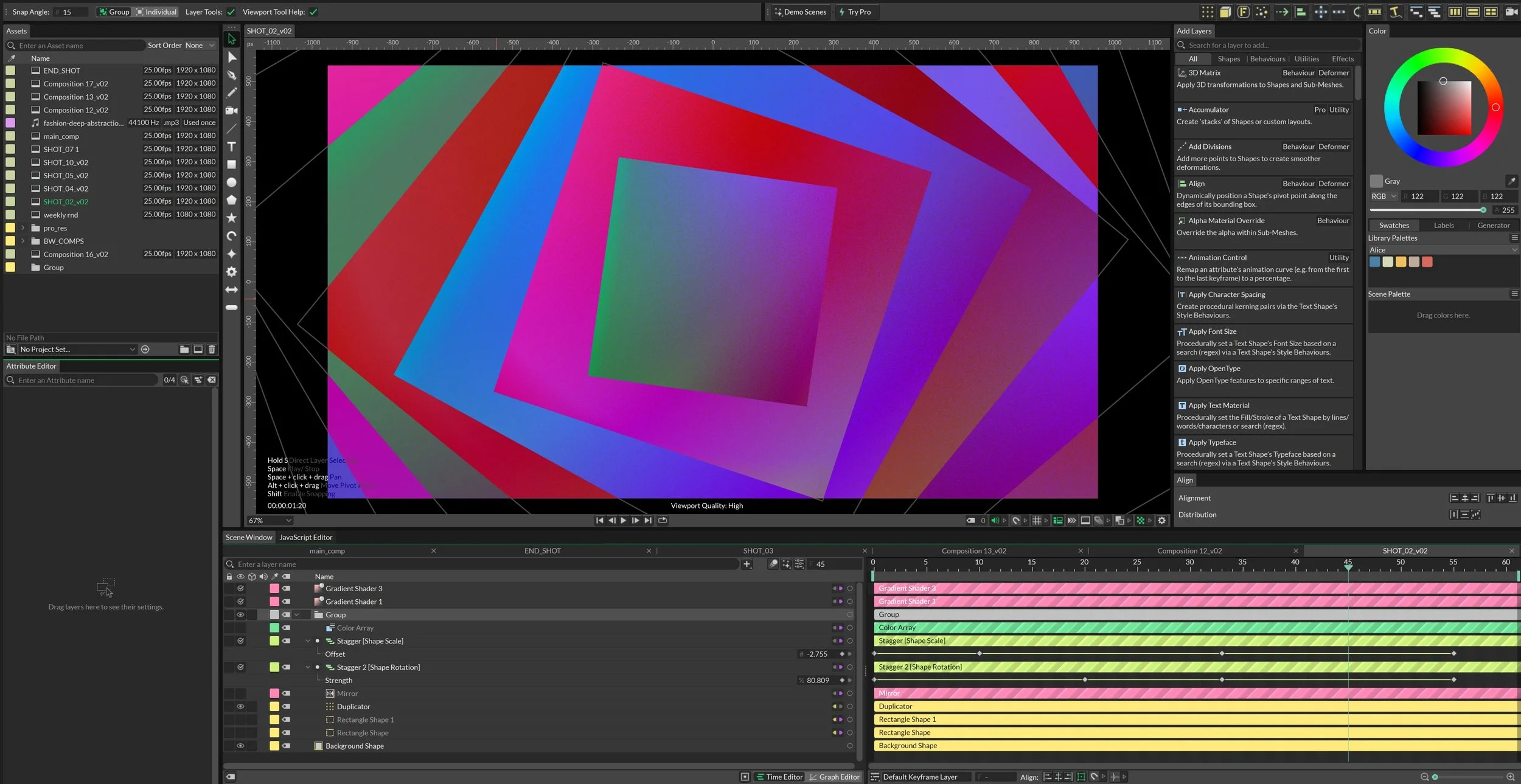Select the Pen tool in toolbar
The width and height of the screenshot is (1521, 784).
[x=232, y=75]
